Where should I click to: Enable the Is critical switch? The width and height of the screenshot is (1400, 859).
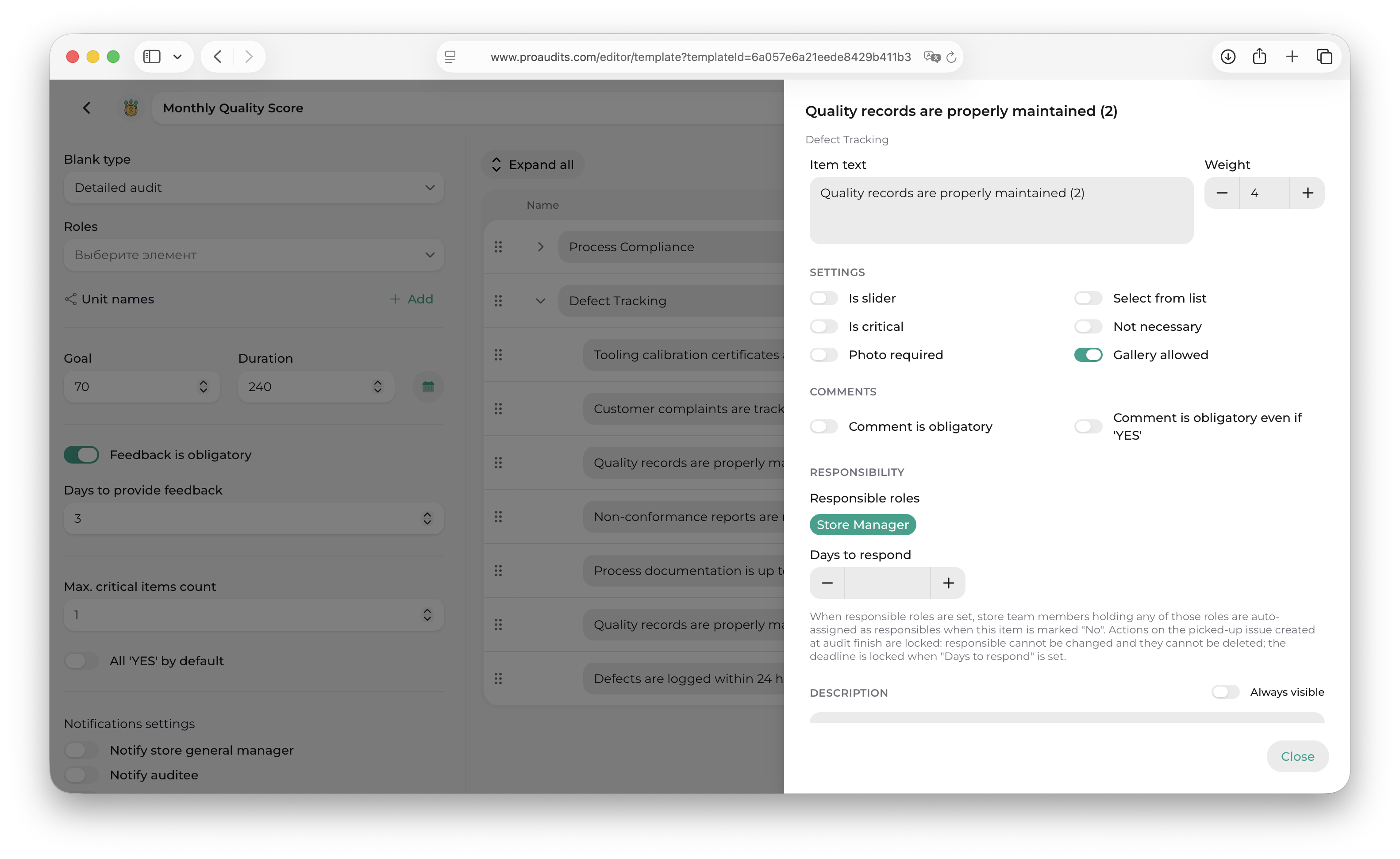(x=824, y=327)
